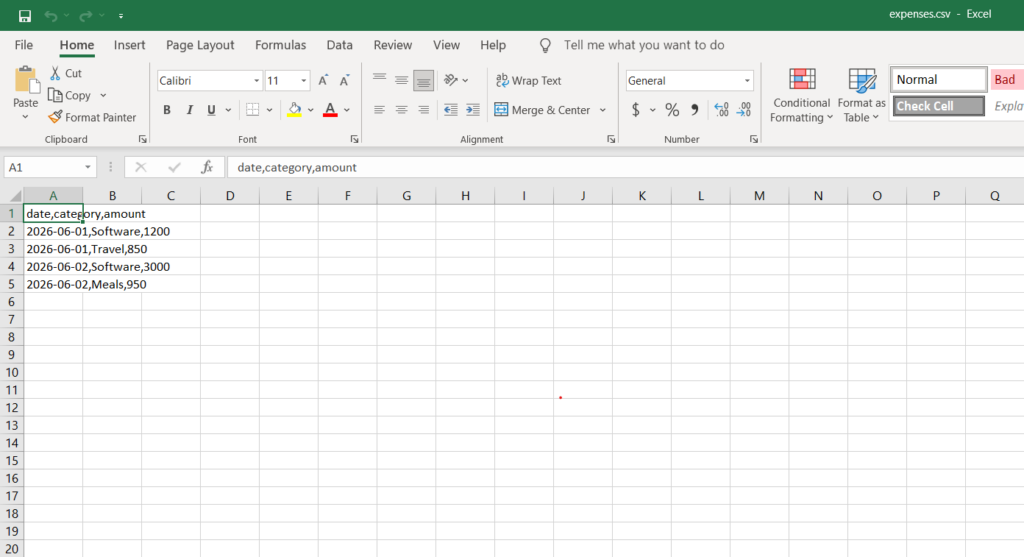Click the Increase Indent icon
The width and height of the screenshot is (1024, 557).
(473, 110)
